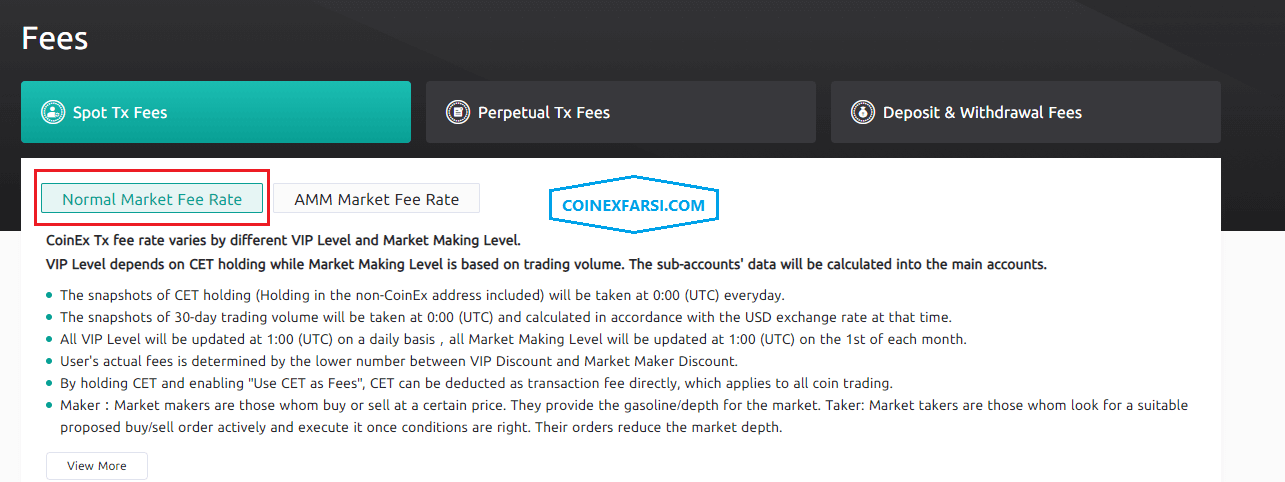The width and height of the screenshot is (1285, 482).
Task: Expand the text with View More
Action: coord(97,466)
